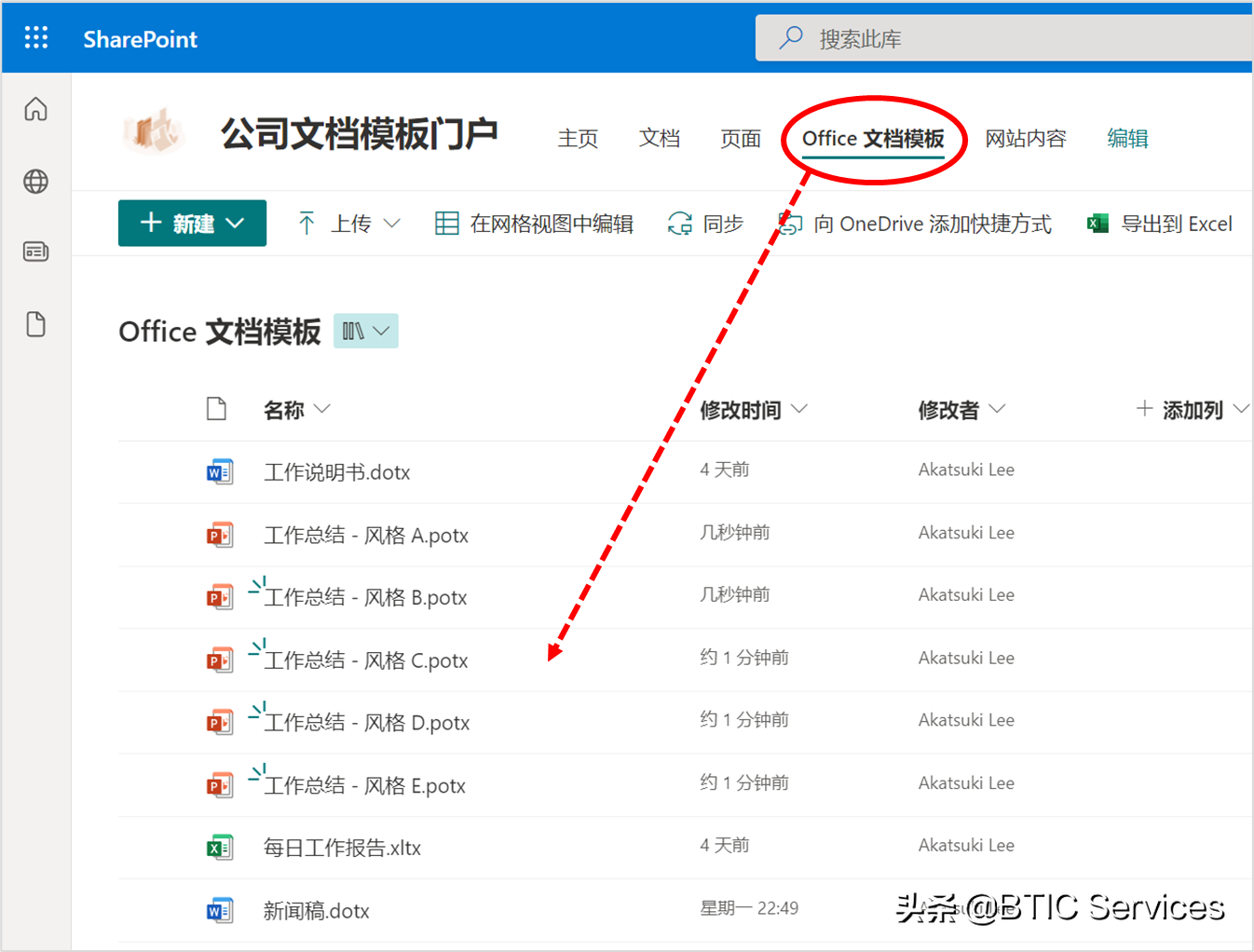1254x952 pixels.
Task: Click the site logo of 公司文档模板门户
Action: point(155,132)
